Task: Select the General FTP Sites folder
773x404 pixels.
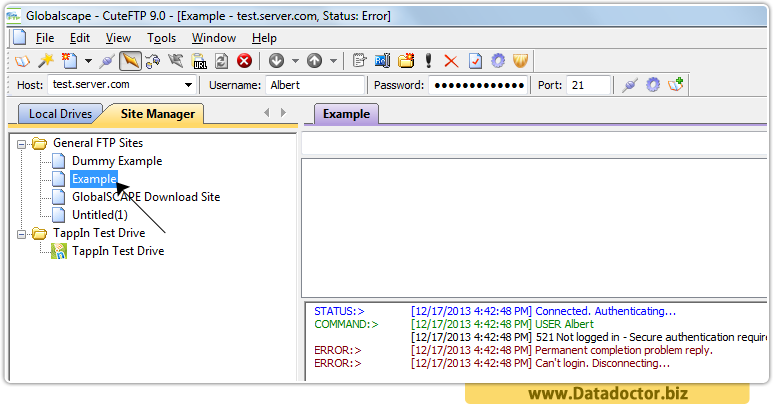Action: (98, 143)
